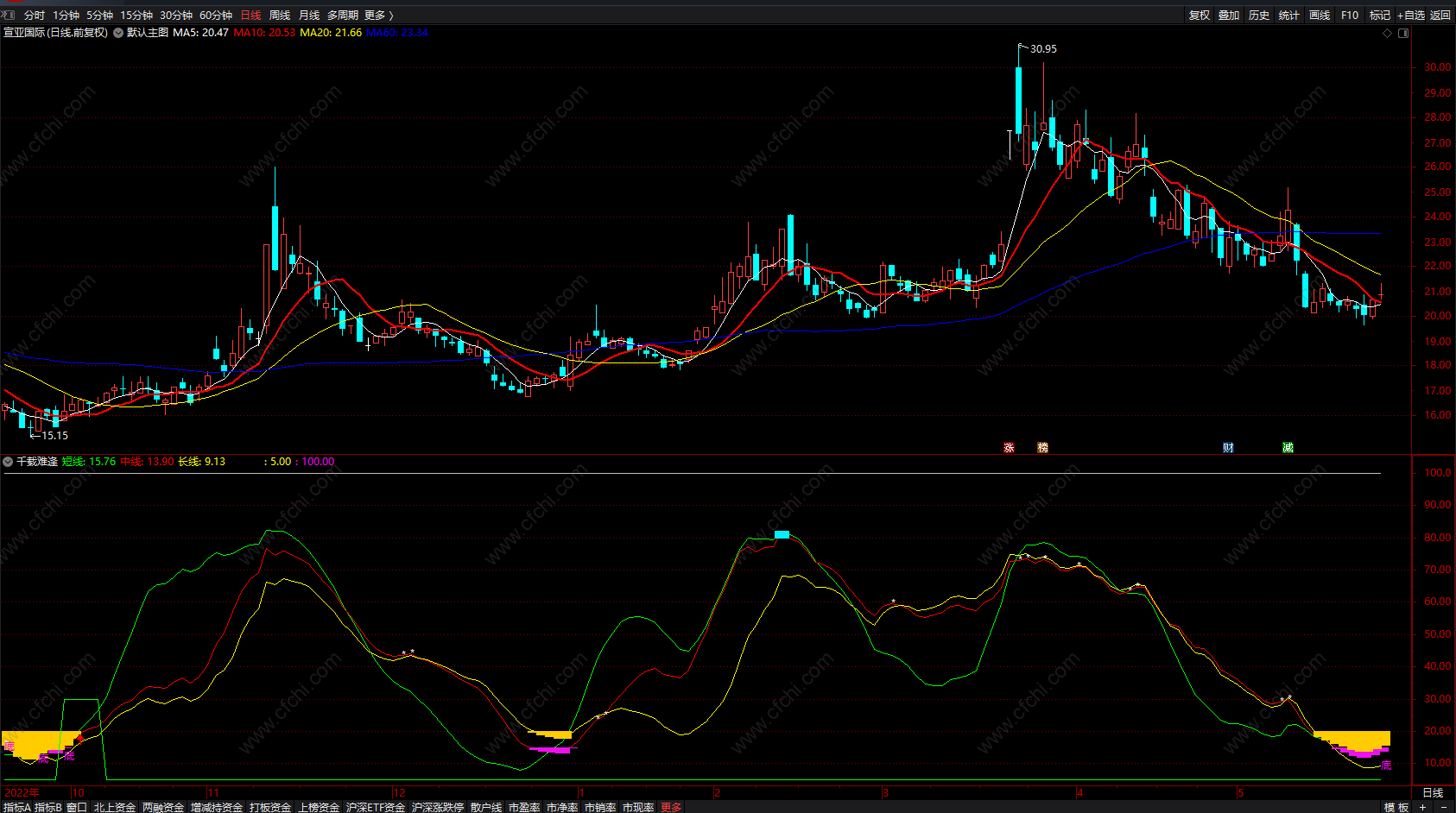Click the 千载难逢 indicator name
The width and height of the screenshot is (1456, 813).
coord(37,462)
